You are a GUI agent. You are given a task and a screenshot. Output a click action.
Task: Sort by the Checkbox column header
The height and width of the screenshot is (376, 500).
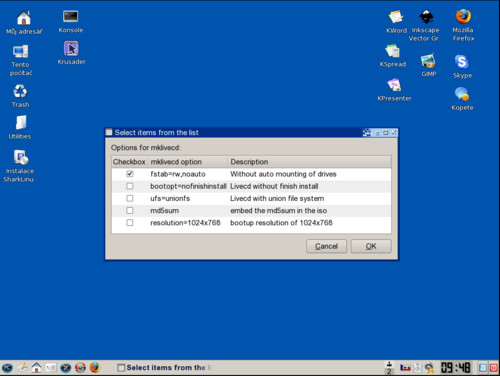[x=129, y=162]
